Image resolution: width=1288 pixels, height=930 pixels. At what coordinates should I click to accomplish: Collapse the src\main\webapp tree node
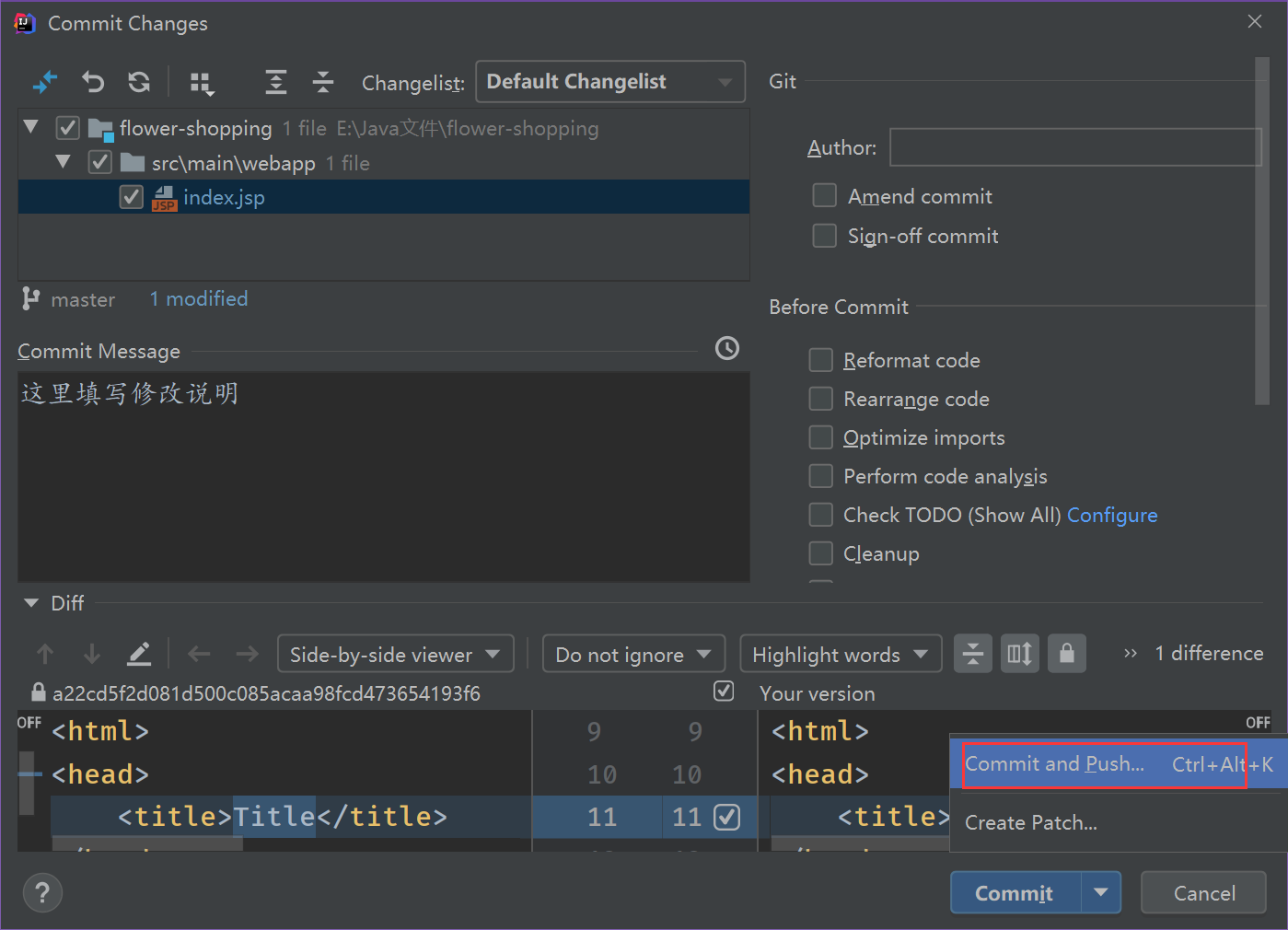[63, 162]
